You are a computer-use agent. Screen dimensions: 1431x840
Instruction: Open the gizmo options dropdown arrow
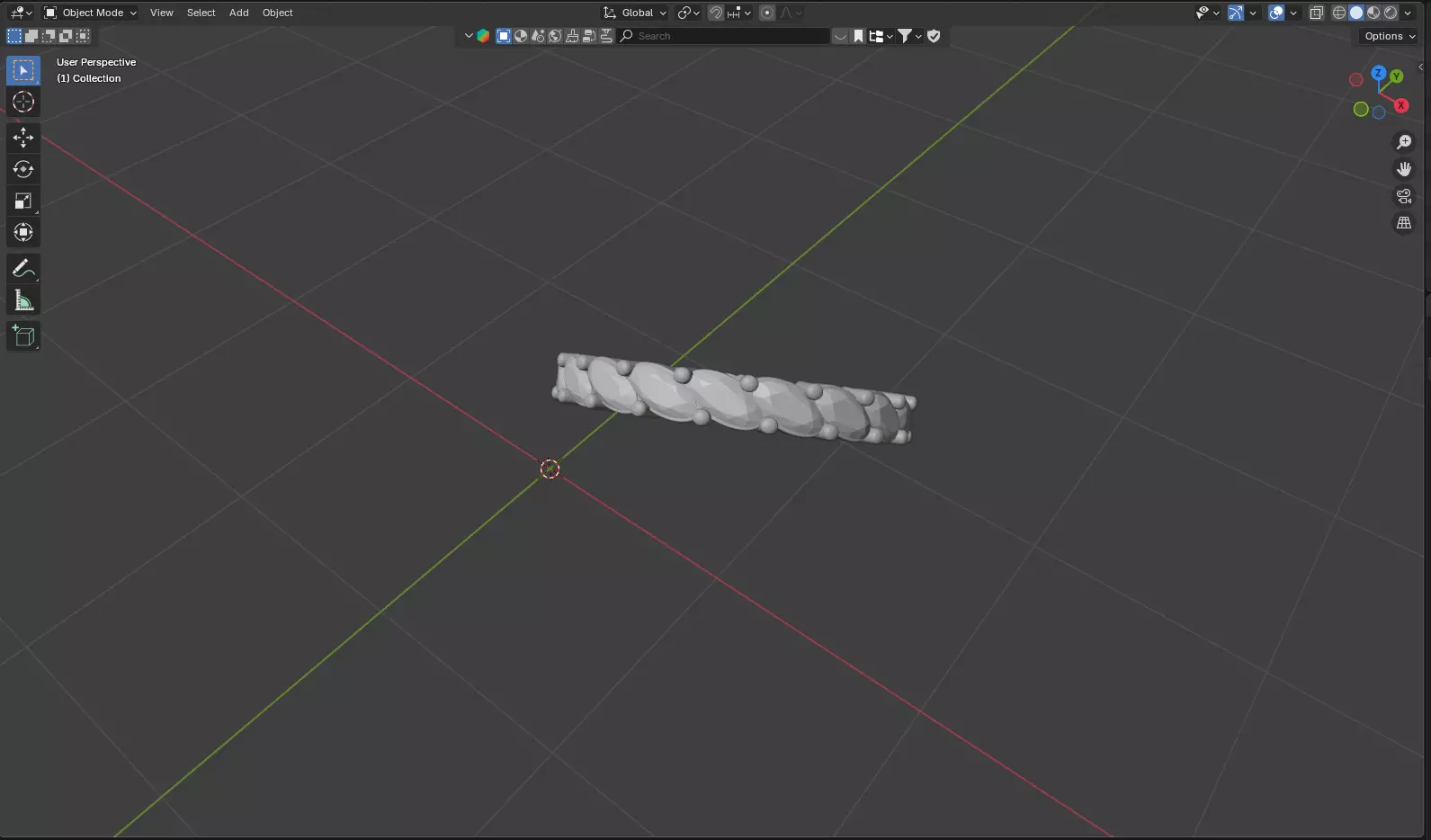[x=1252, y=13]
